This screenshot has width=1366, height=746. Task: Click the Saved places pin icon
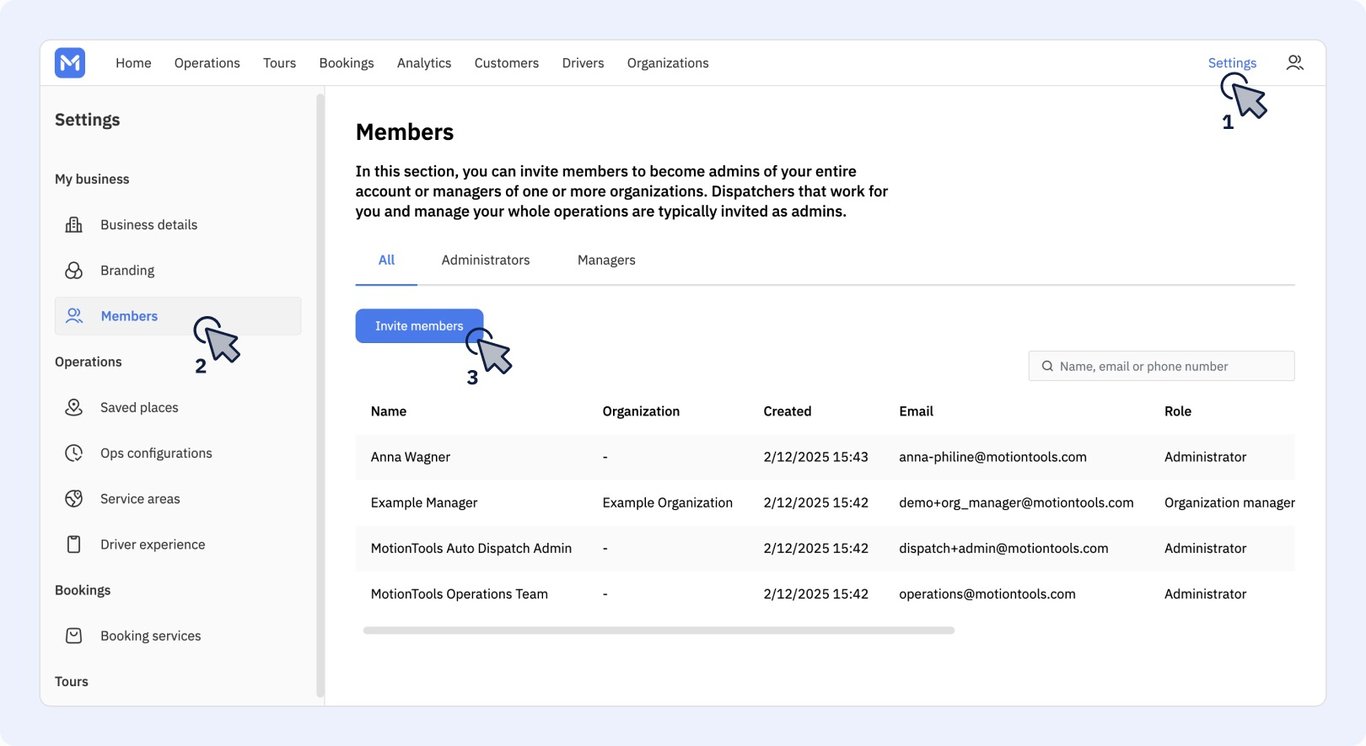pos(74,408)
